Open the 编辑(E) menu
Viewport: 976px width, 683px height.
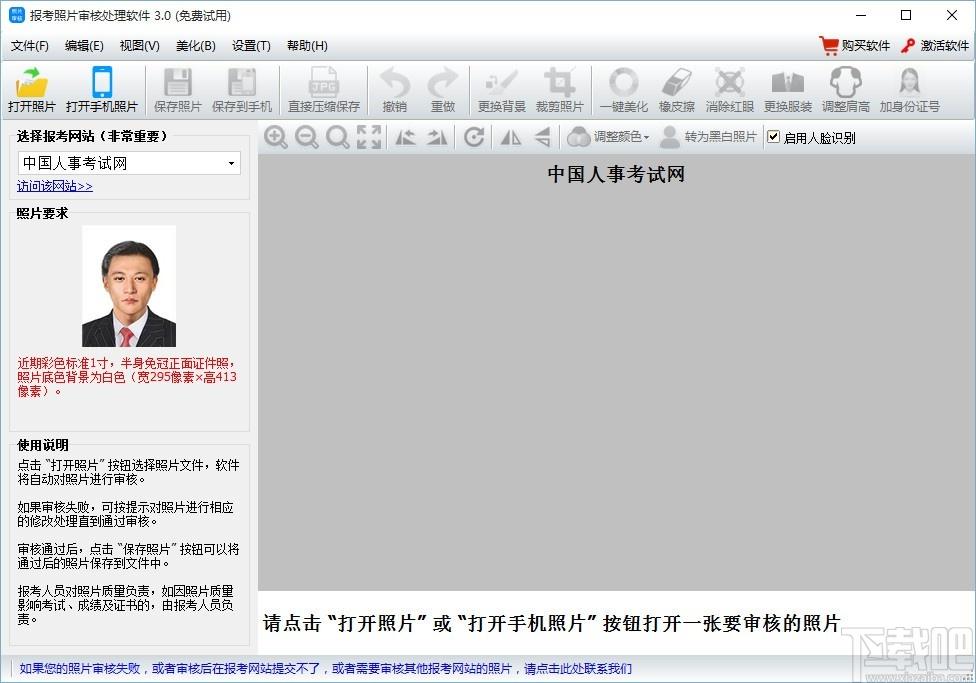point(84,45)
